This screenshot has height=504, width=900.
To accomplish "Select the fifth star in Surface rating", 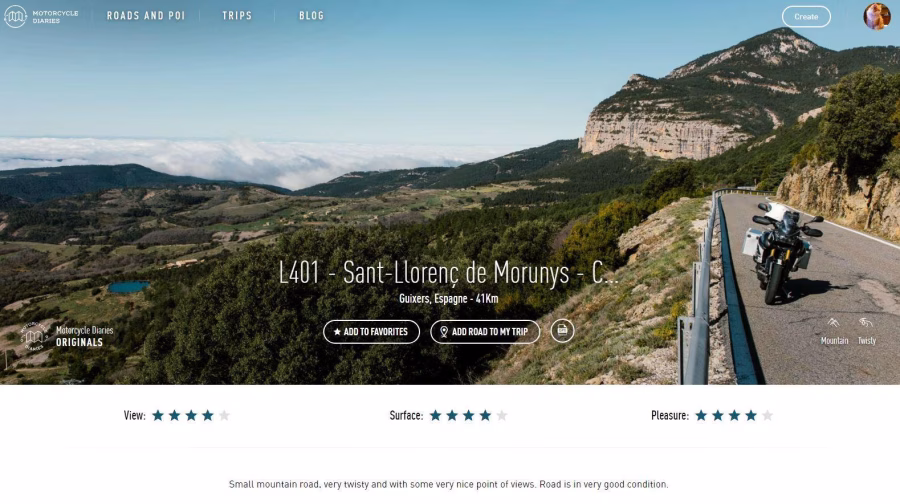I will click(502, 415).
